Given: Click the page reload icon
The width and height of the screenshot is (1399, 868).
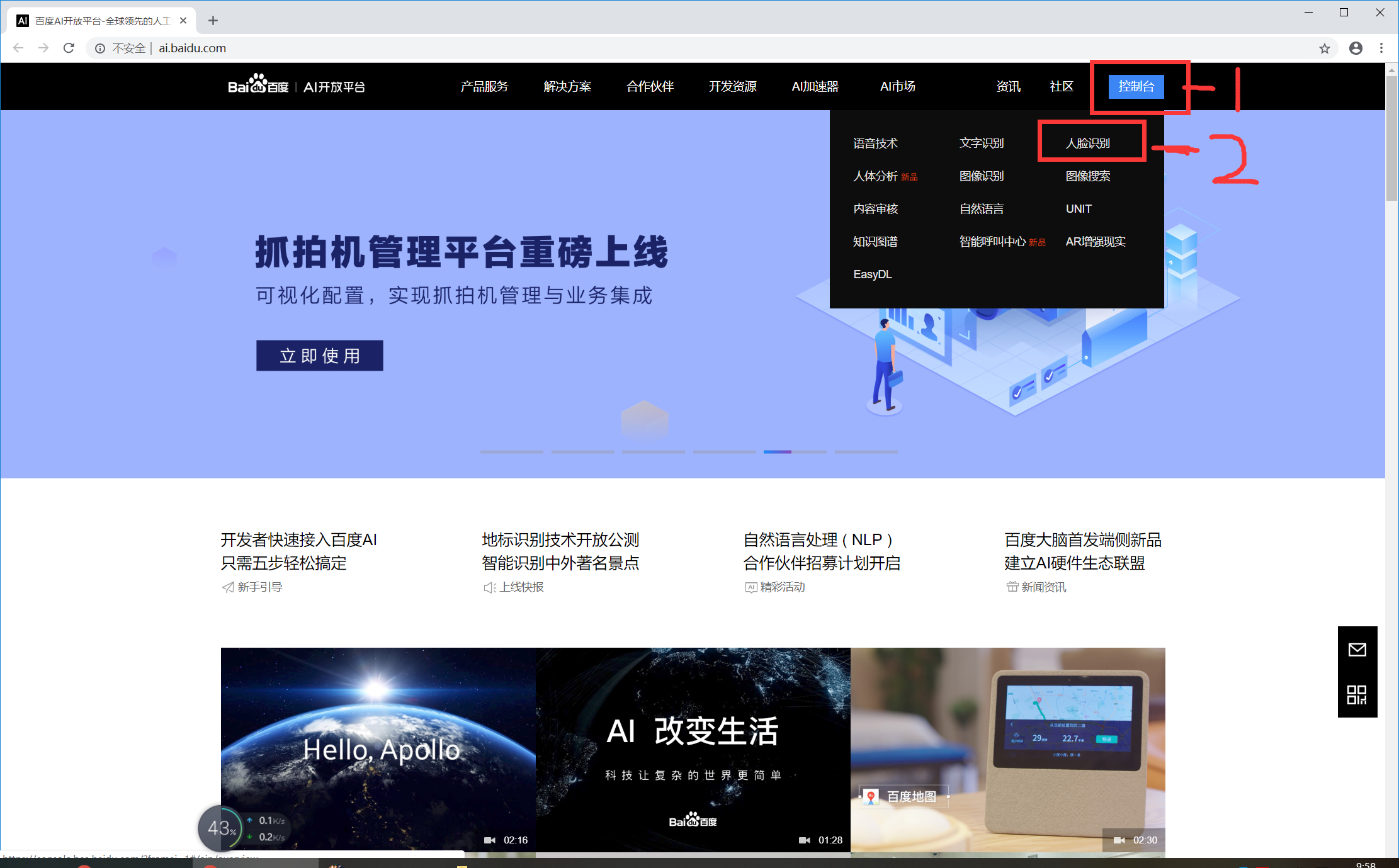Looking at the screenshot, I should pyautogui.click(x=69, y=48).
